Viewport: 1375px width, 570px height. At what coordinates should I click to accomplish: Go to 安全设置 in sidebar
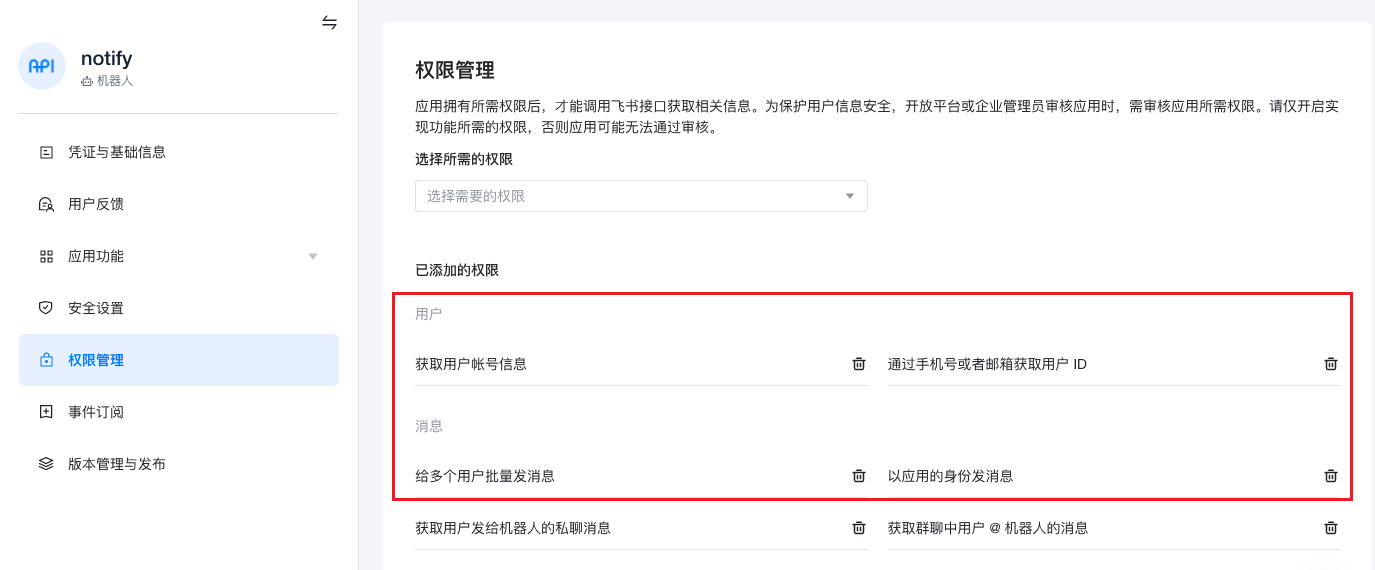(96, 308)
